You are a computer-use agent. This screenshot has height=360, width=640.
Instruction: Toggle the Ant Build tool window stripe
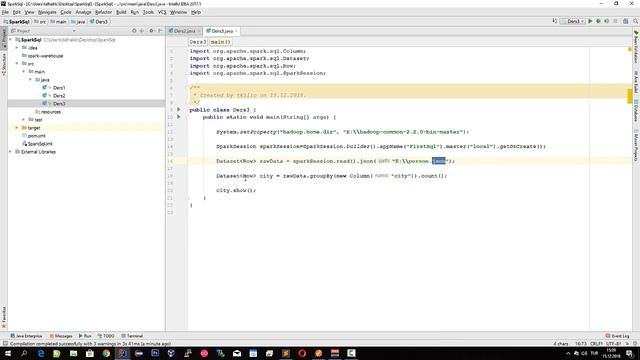636,82
